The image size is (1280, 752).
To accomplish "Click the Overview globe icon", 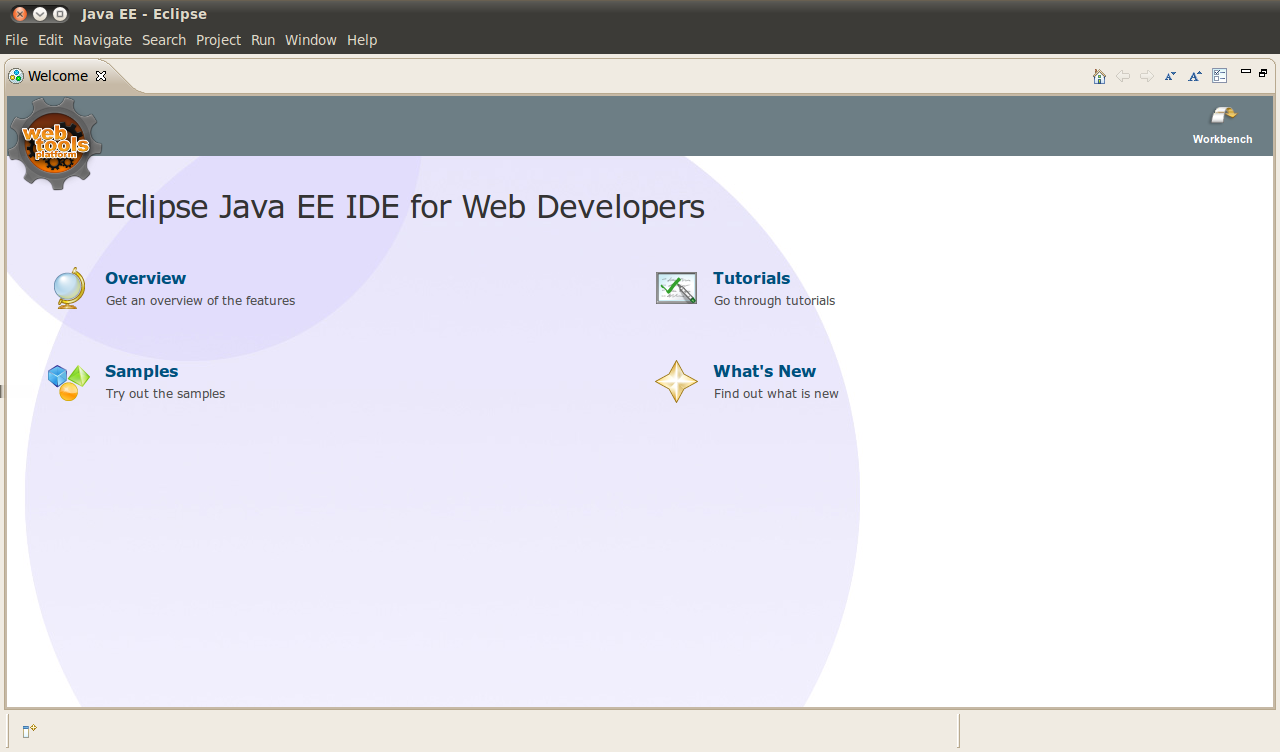I will [69, 288].
